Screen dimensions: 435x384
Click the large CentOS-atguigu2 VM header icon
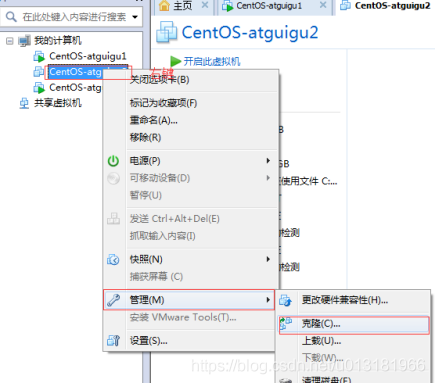tap(167, 32)
